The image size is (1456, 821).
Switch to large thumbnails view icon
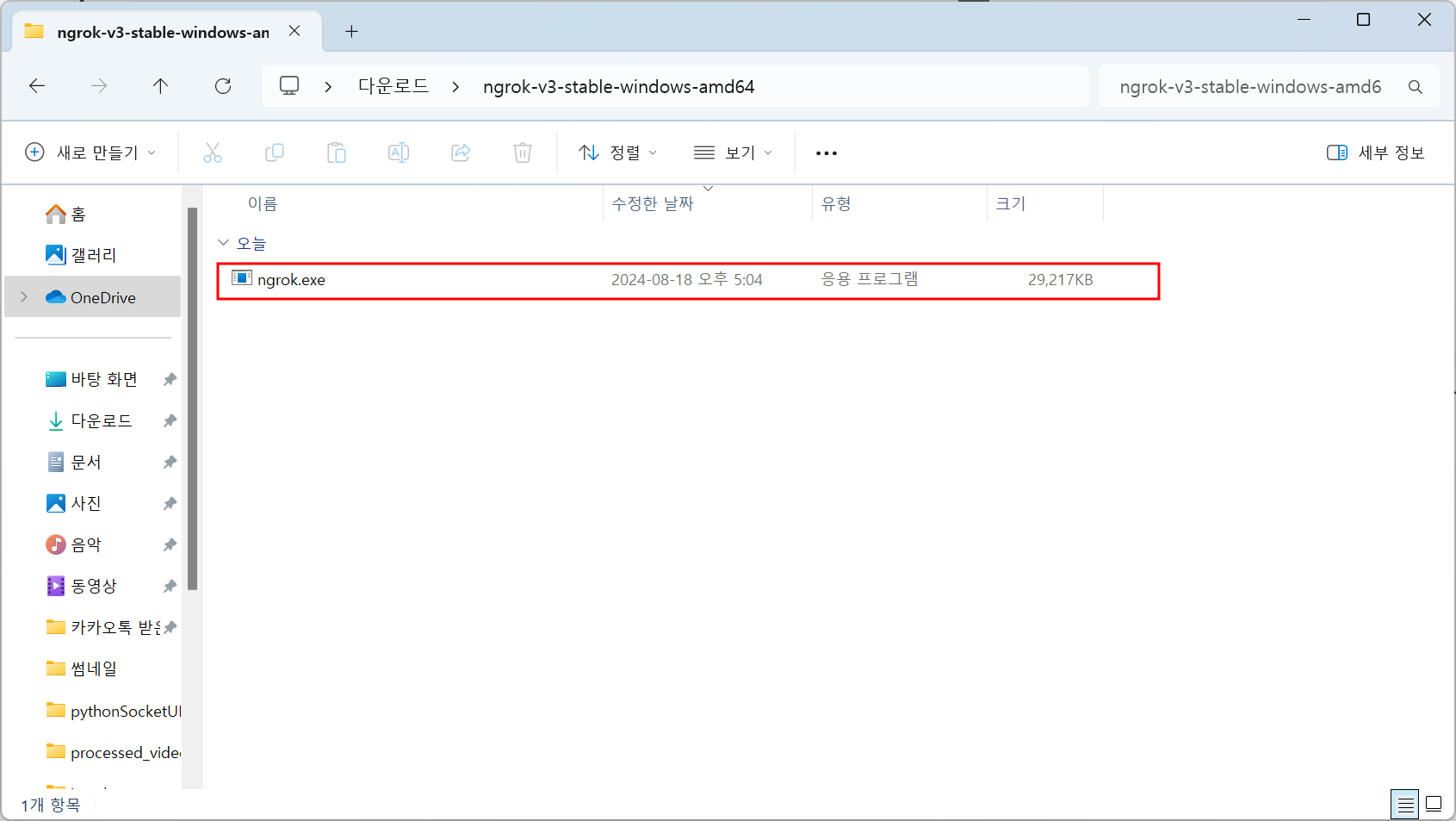[1434, 805]
